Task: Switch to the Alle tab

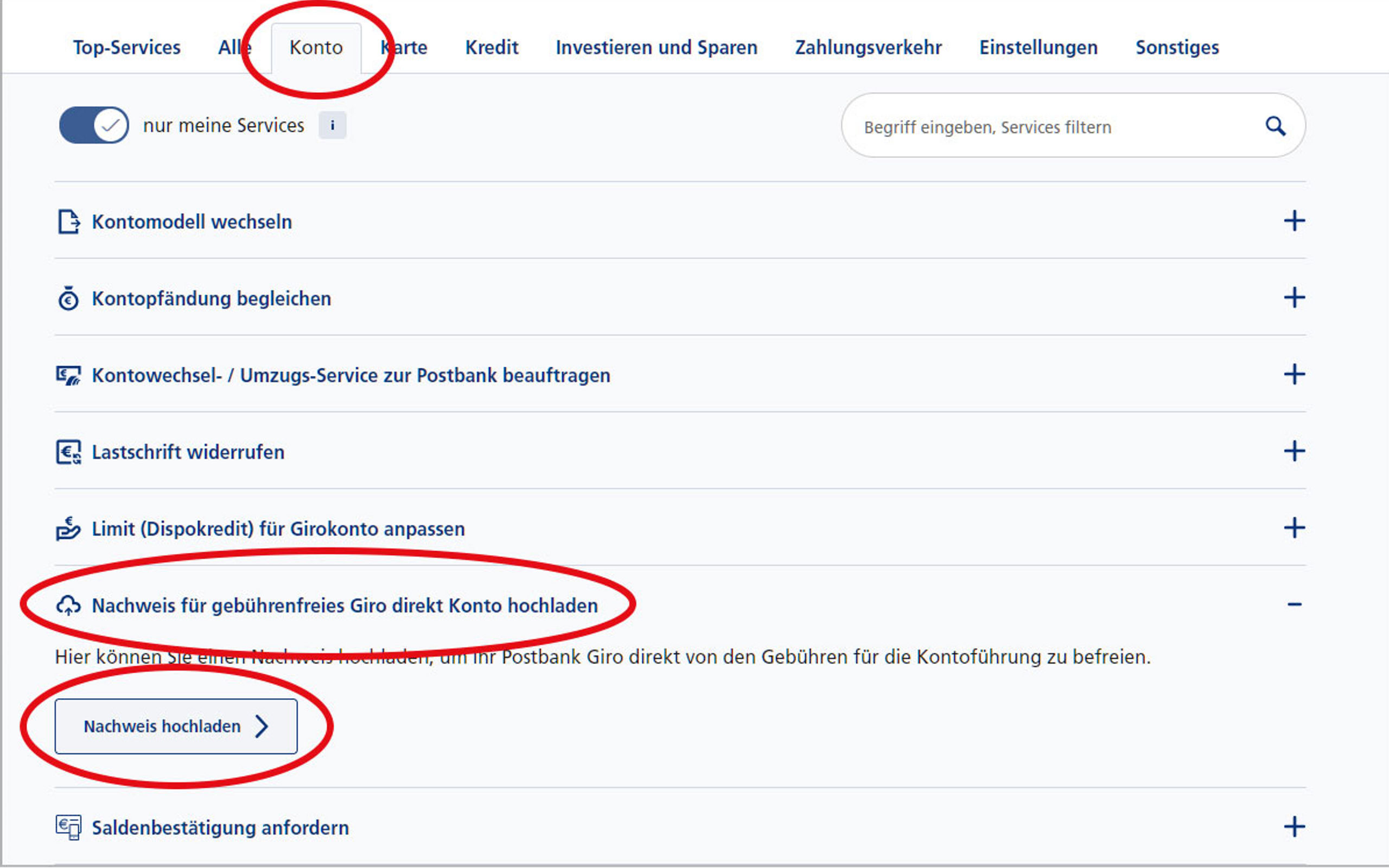Action: 235,48
